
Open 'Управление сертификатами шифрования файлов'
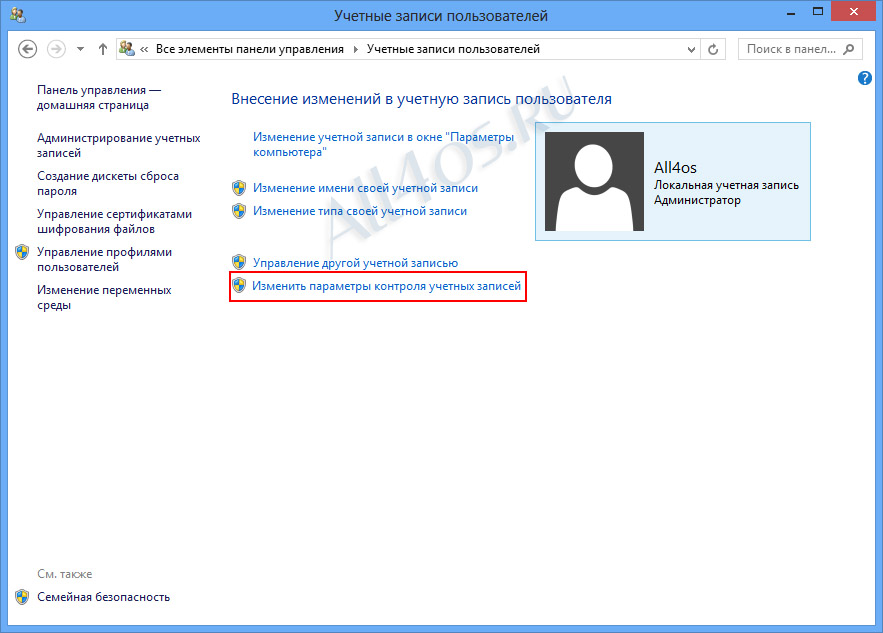point(114,221)
